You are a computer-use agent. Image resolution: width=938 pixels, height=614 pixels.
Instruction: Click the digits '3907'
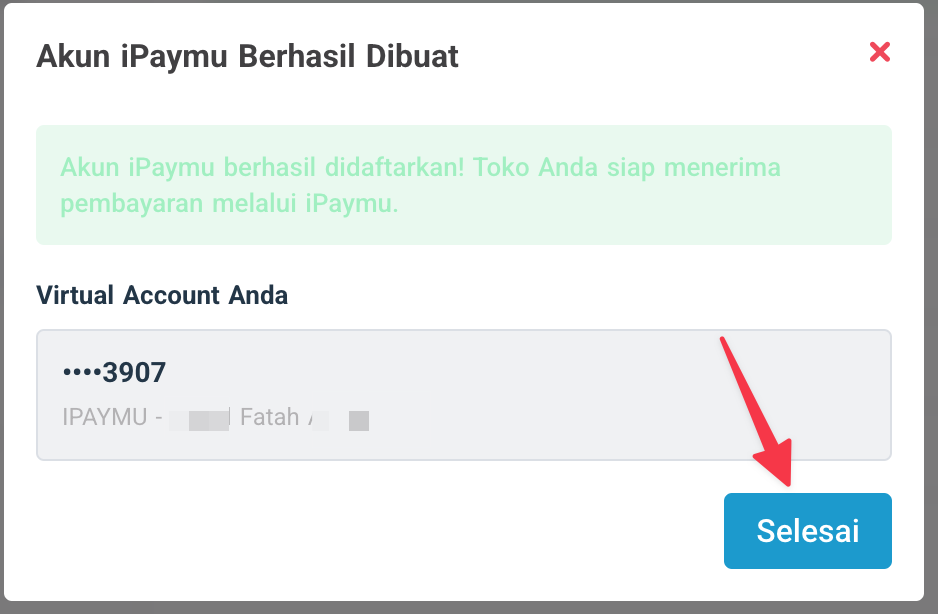(x=134, y=373)
